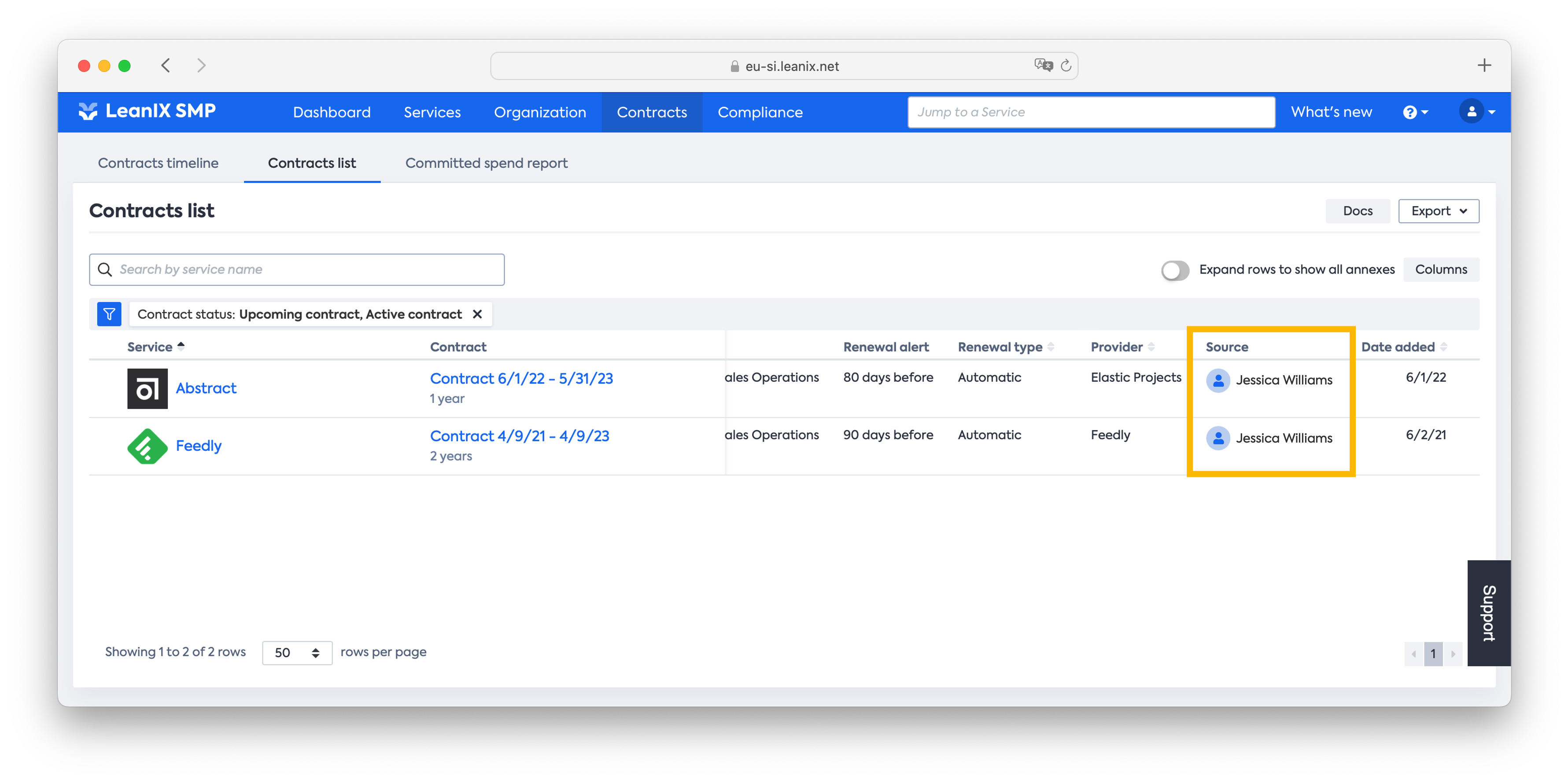This screenshot has width=1568, height=783.
Task: Click the browser forward arrow
Action: [x=202, y=65]
